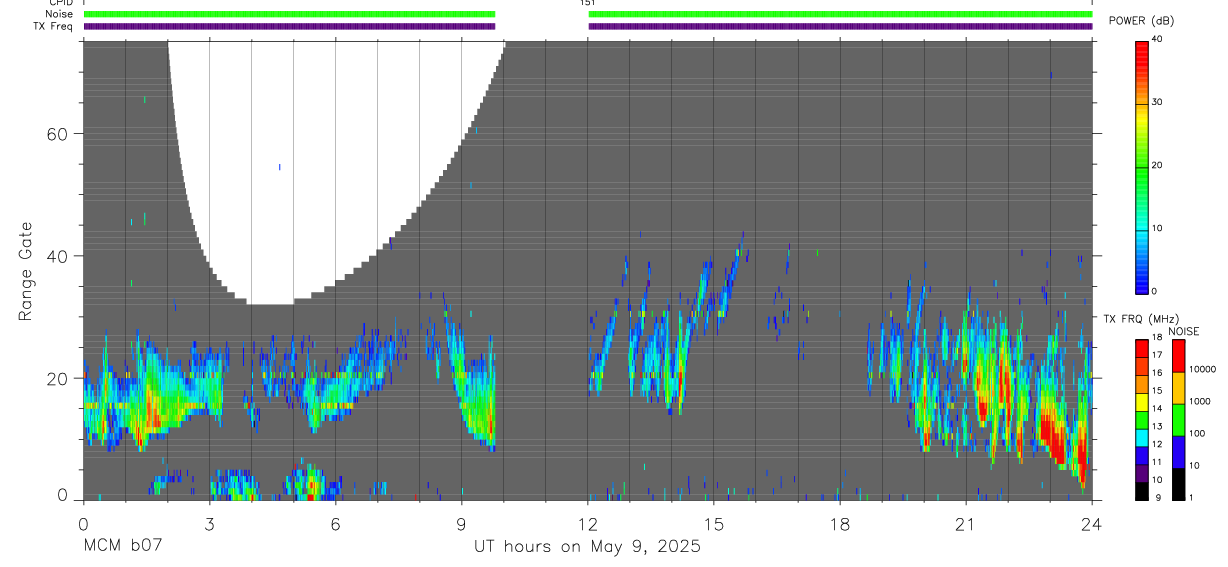Image resolution: width=1228 pixels, height=567 pixels.
Task: Click the 10000 label on the noise scale
Action: pos(1202,369)
